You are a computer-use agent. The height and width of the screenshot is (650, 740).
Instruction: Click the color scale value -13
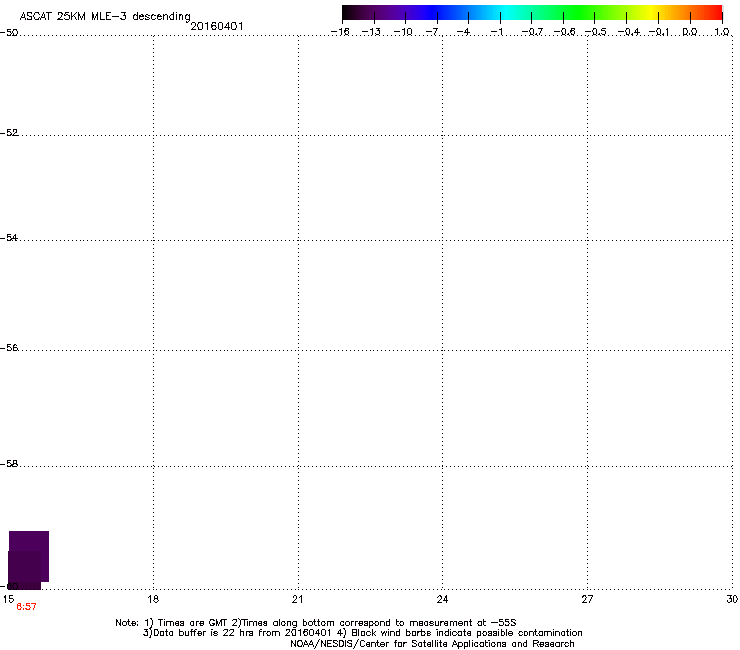click(371, 32)
